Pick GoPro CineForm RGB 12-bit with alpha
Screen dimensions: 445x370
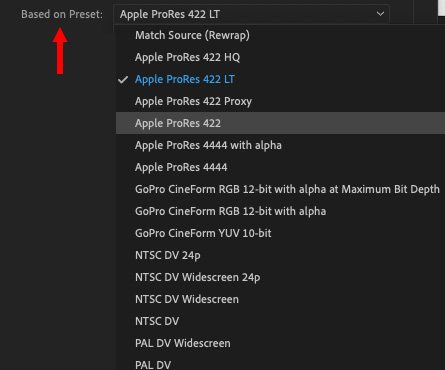click(x=280, y=211)
